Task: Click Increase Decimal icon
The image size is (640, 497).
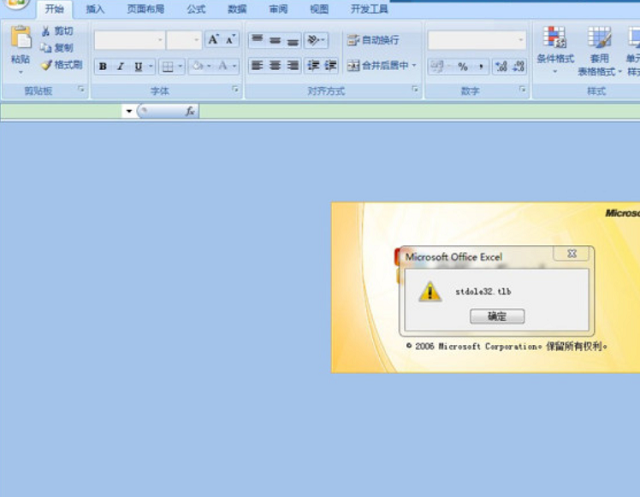Action: click(x=501, y=66)
